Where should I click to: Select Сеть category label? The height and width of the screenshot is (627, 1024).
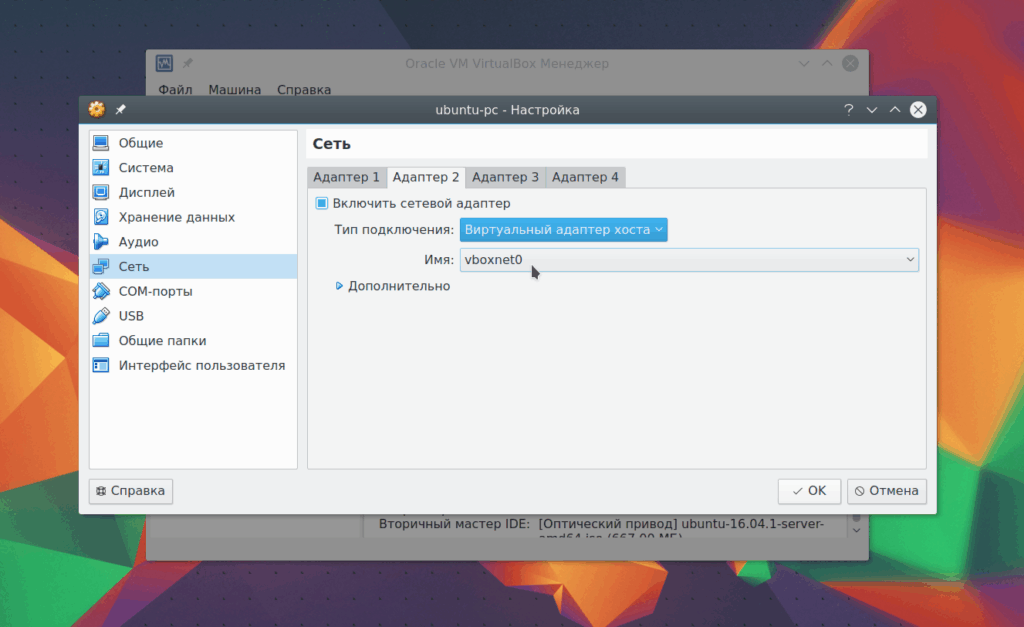point(134,266)
